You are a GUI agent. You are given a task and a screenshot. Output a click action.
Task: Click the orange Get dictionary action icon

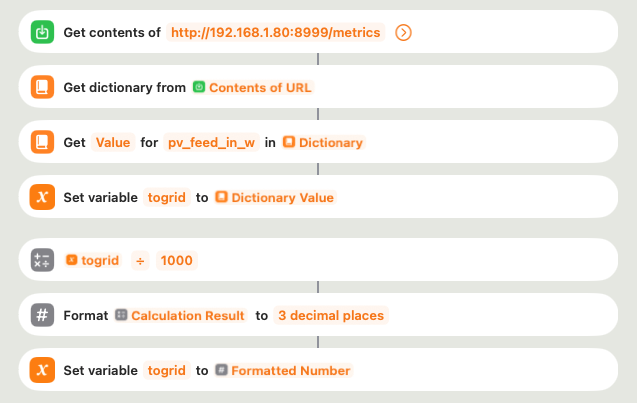(42, 87)
